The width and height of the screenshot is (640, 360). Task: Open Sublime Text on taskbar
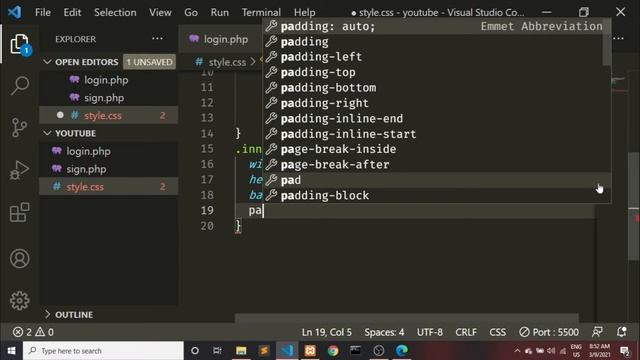[264, 351]
